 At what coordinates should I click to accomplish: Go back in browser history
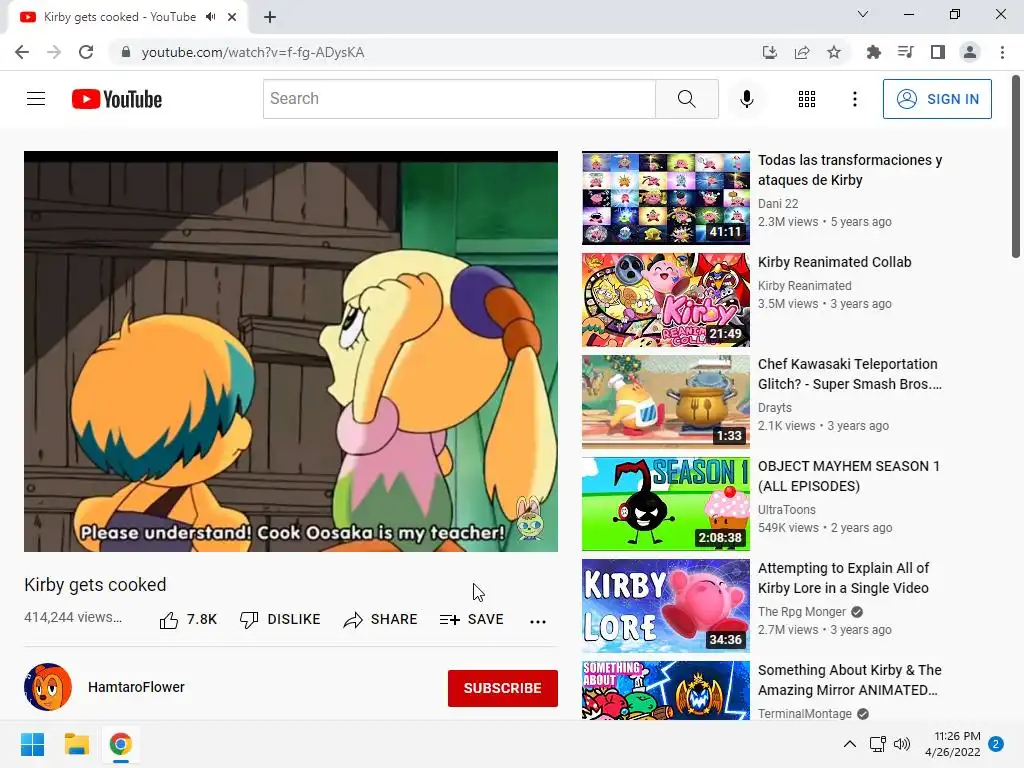[22, 52]
